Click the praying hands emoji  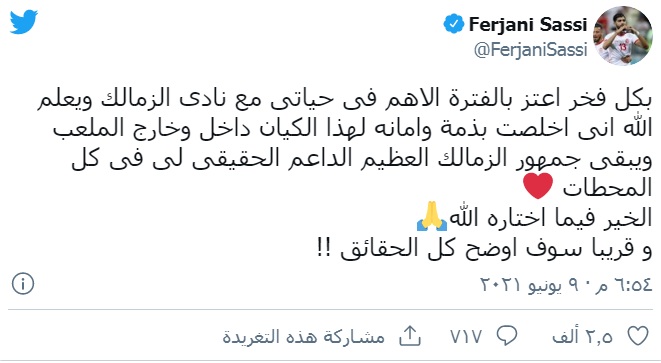coord(432,216)
